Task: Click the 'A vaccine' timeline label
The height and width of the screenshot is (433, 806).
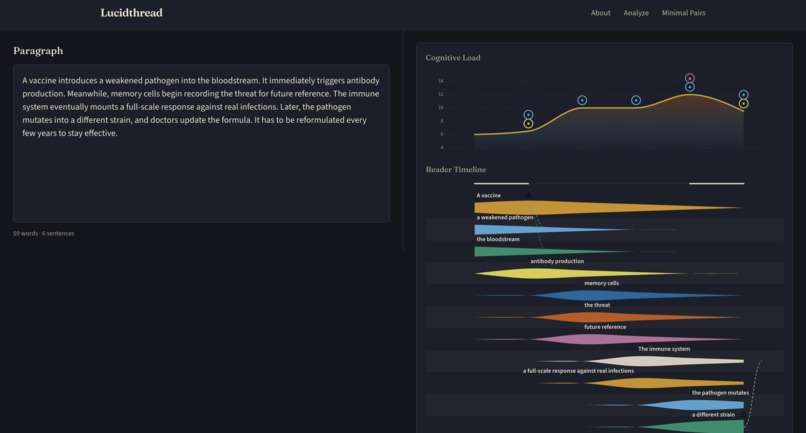Action: pos(488,195)
